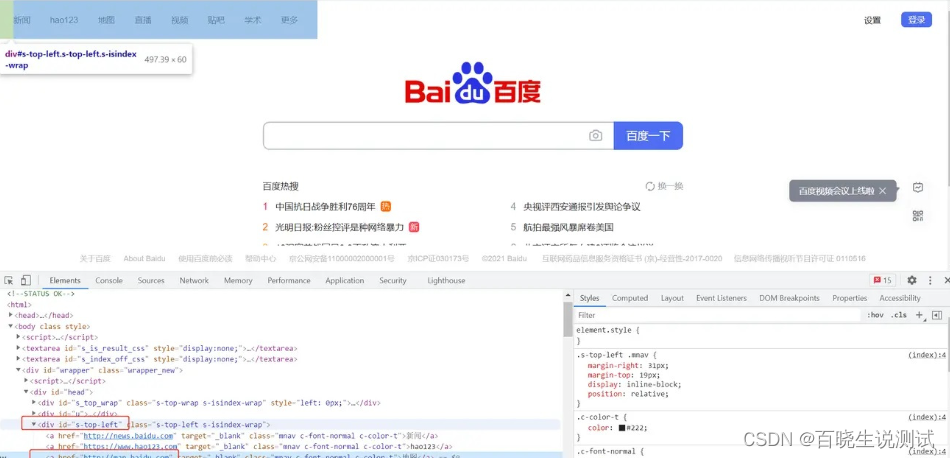Click the Baidu logo

[x=473, y=83]
